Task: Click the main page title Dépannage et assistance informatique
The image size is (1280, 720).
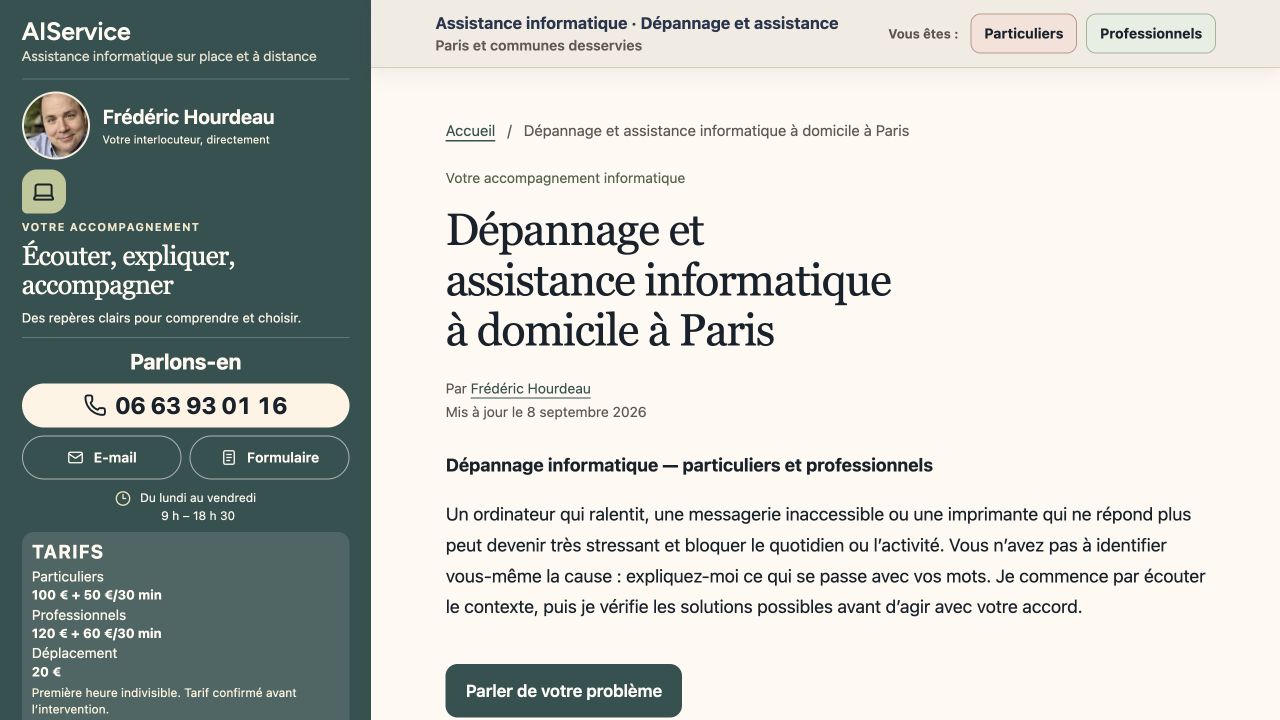Action: (668, 280)
